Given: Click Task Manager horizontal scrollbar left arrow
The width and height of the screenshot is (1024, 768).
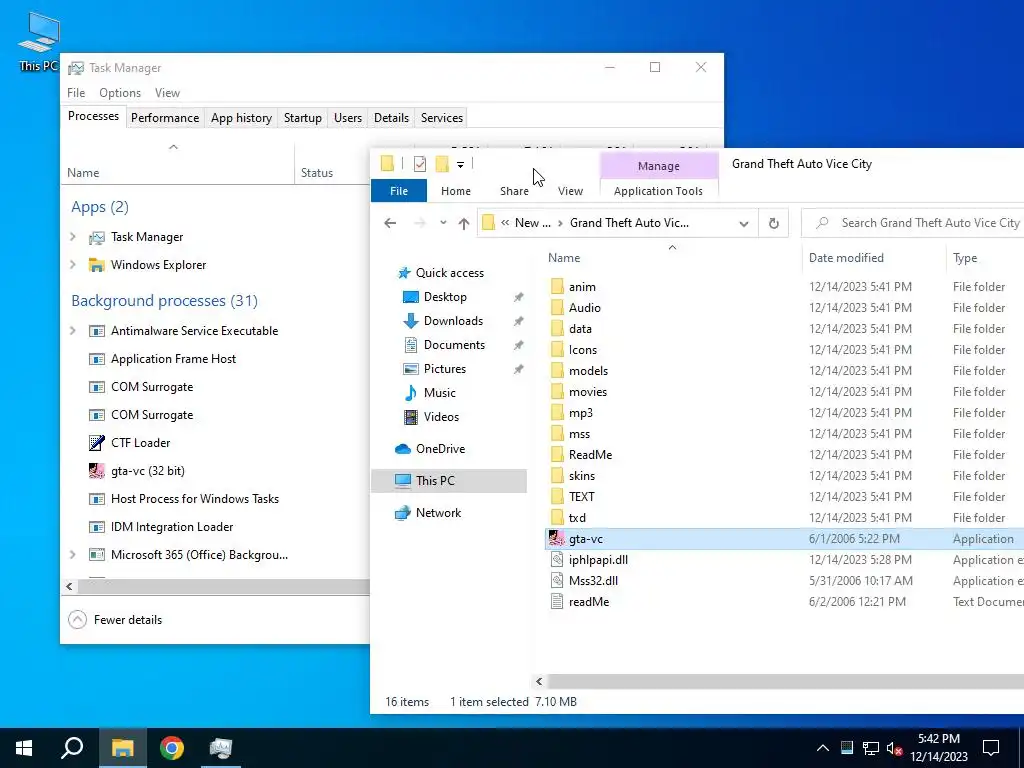Looking at the screenshot, I should click(x=69, y=586).
